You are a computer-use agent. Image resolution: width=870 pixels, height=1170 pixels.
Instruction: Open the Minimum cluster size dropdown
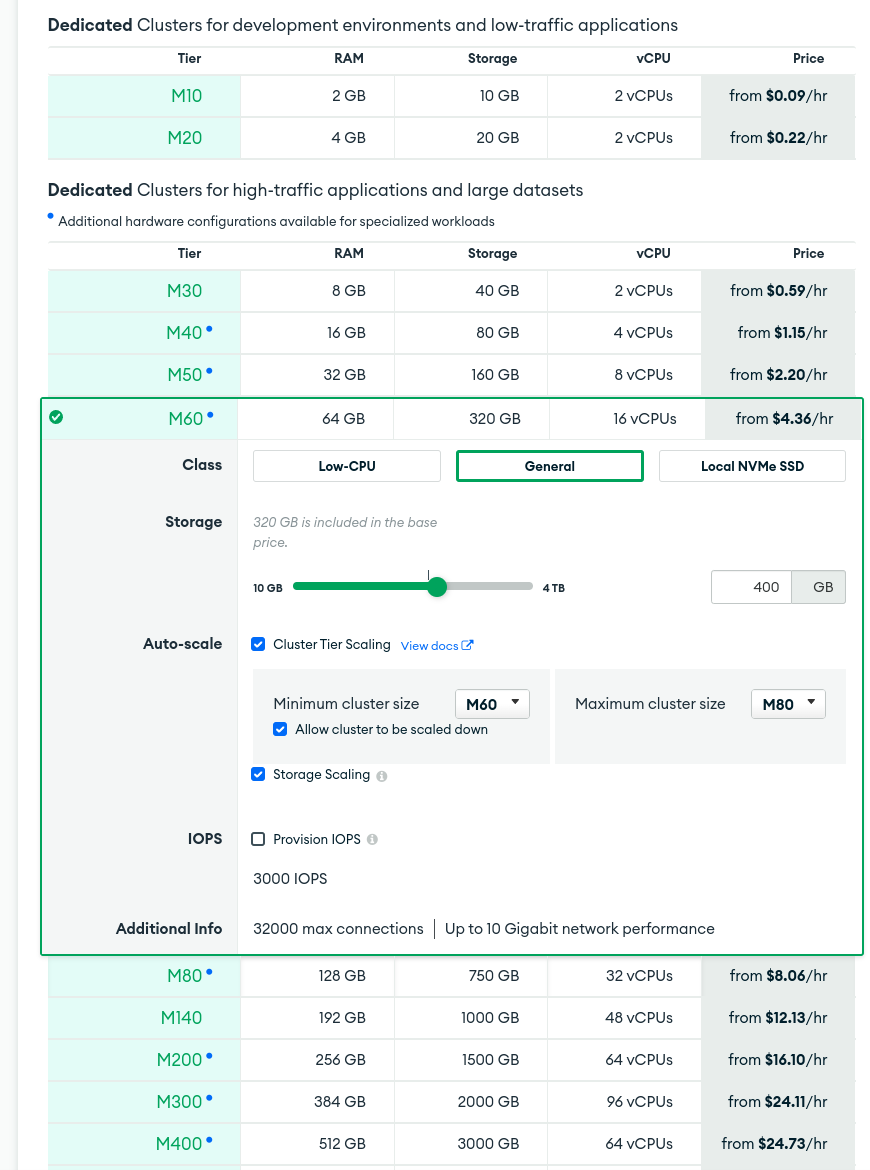click(492, 704)
